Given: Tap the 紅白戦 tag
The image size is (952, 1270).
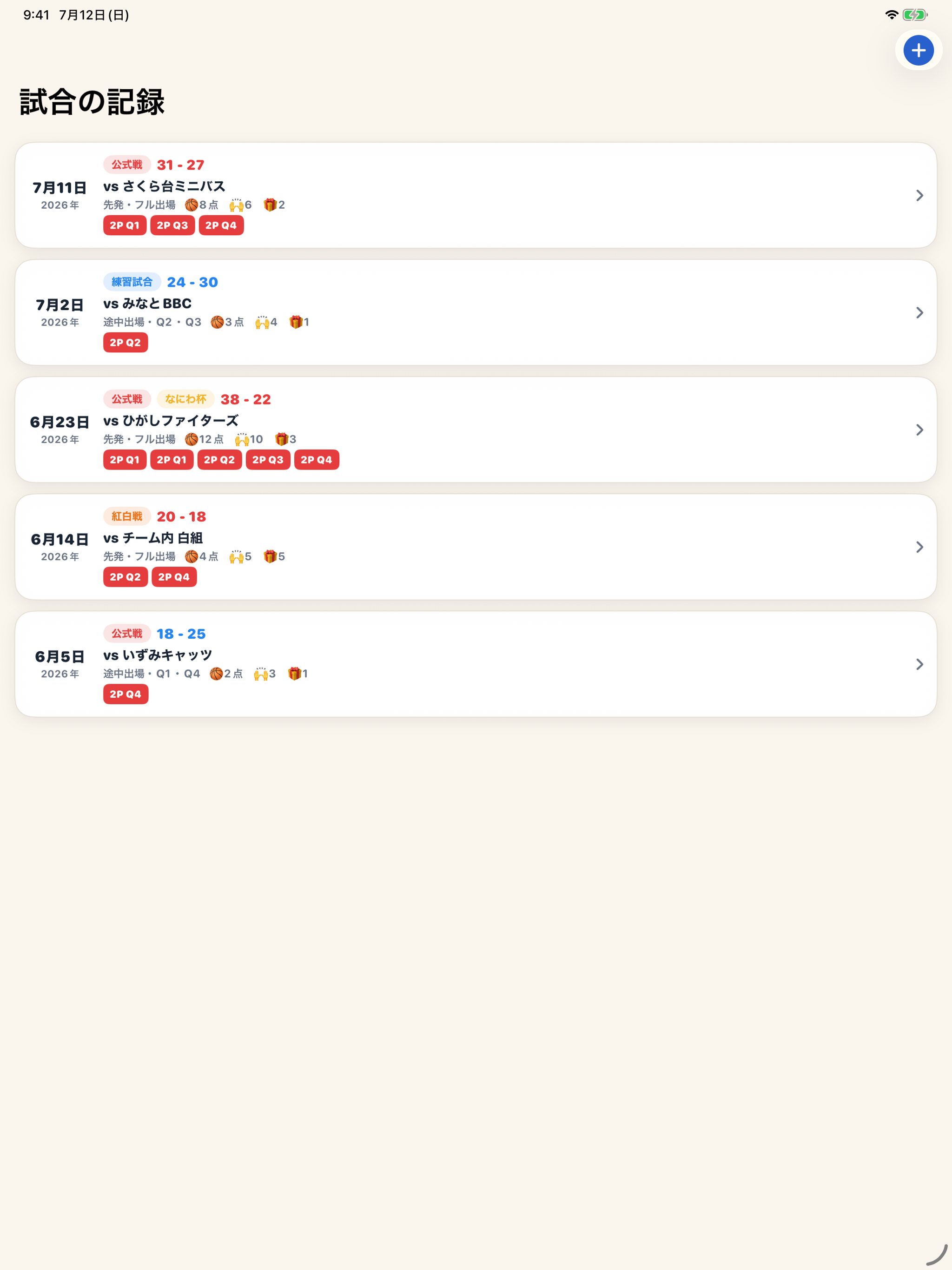Looking at the screenshot, I should (127, 516).
